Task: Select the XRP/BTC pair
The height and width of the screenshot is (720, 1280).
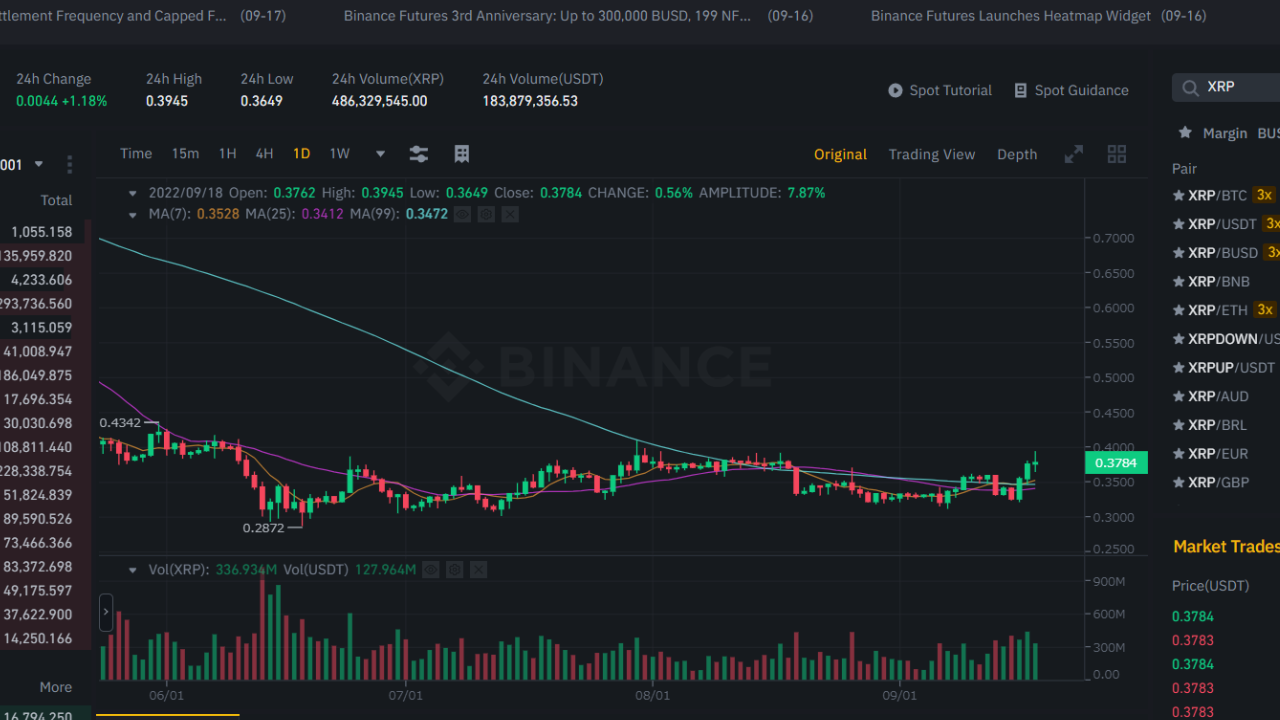Action: [1218, 195]
